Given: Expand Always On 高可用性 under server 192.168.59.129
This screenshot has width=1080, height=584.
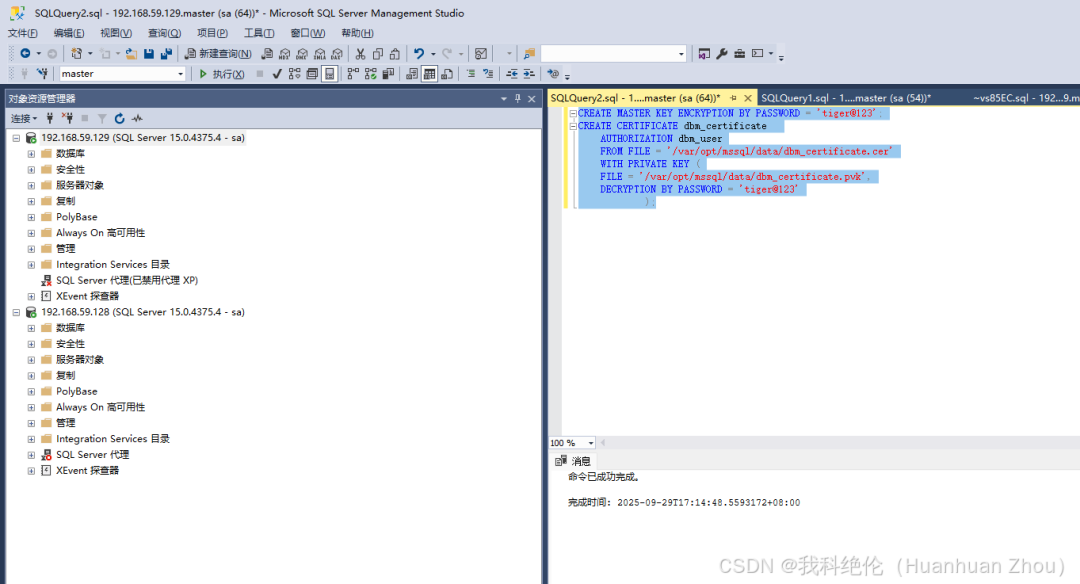Looking at the screenshot, I should click(x=31, y=233).
